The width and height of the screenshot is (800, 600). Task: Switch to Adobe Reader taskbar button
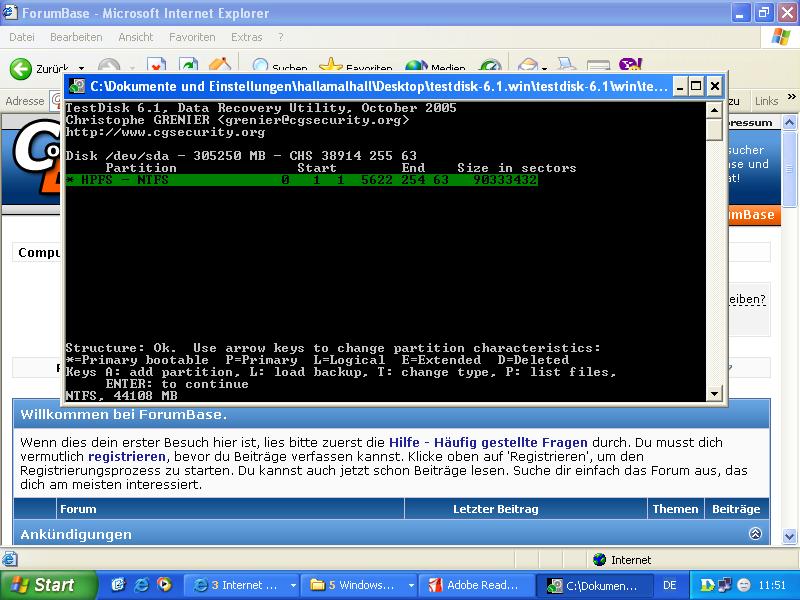click(477, 585)
